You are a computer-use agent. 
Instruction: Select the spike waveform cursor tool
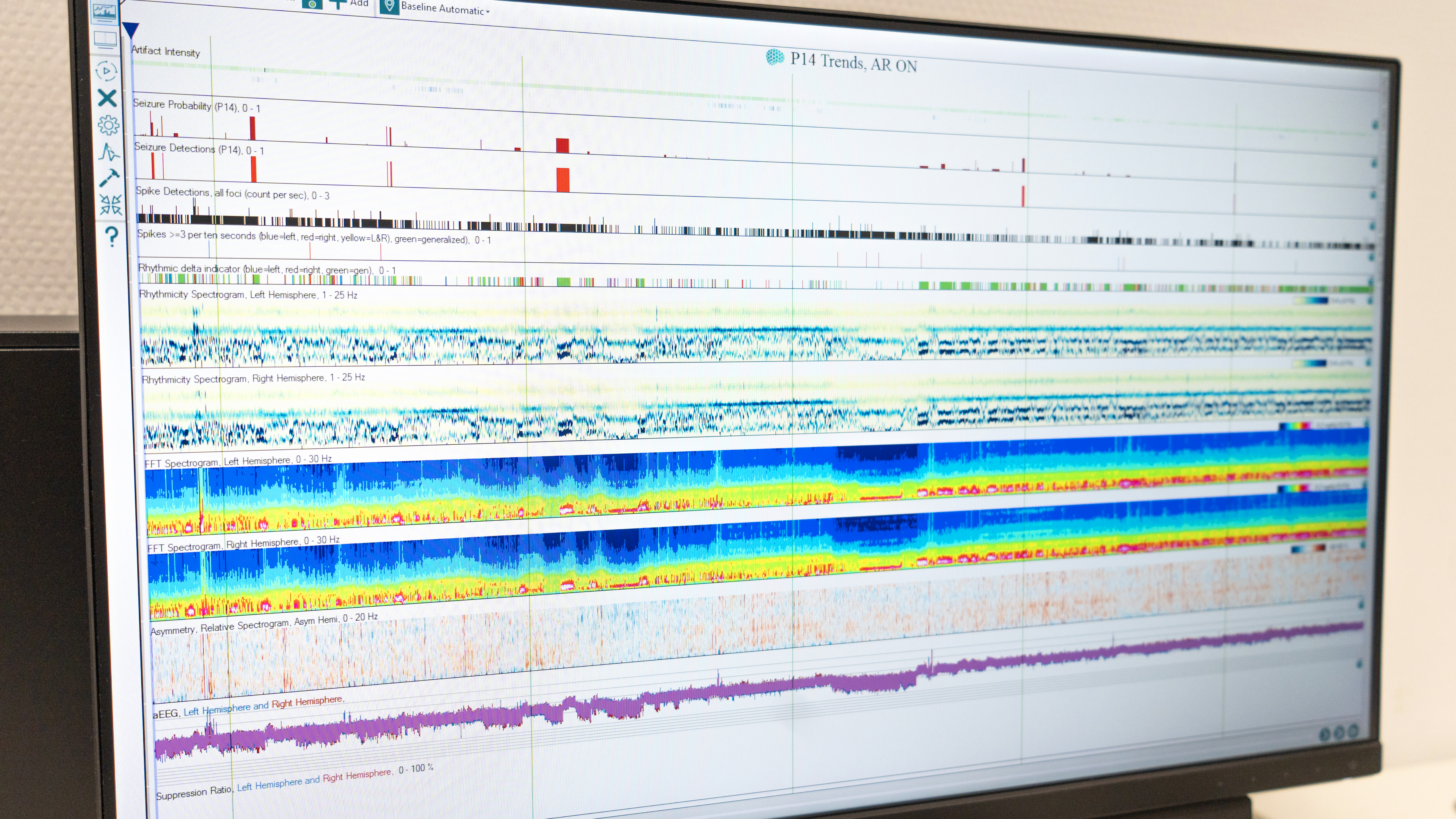pyautogui.click(x=109, y=152)
